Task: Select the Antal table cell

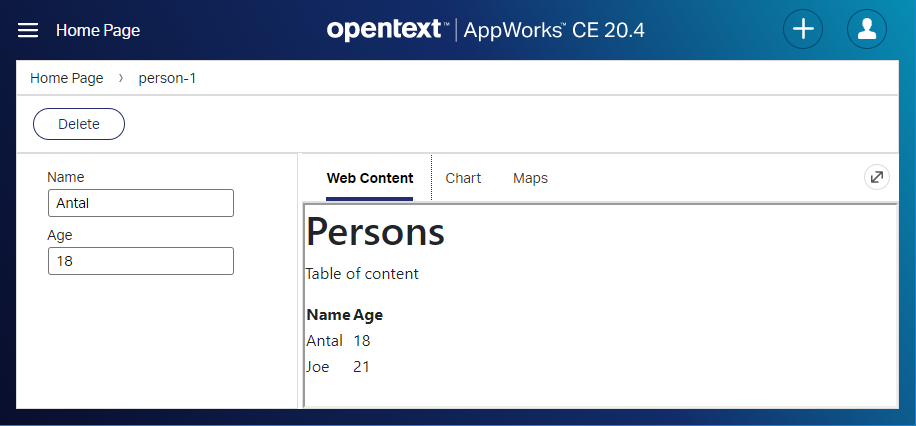Action: 324,341
